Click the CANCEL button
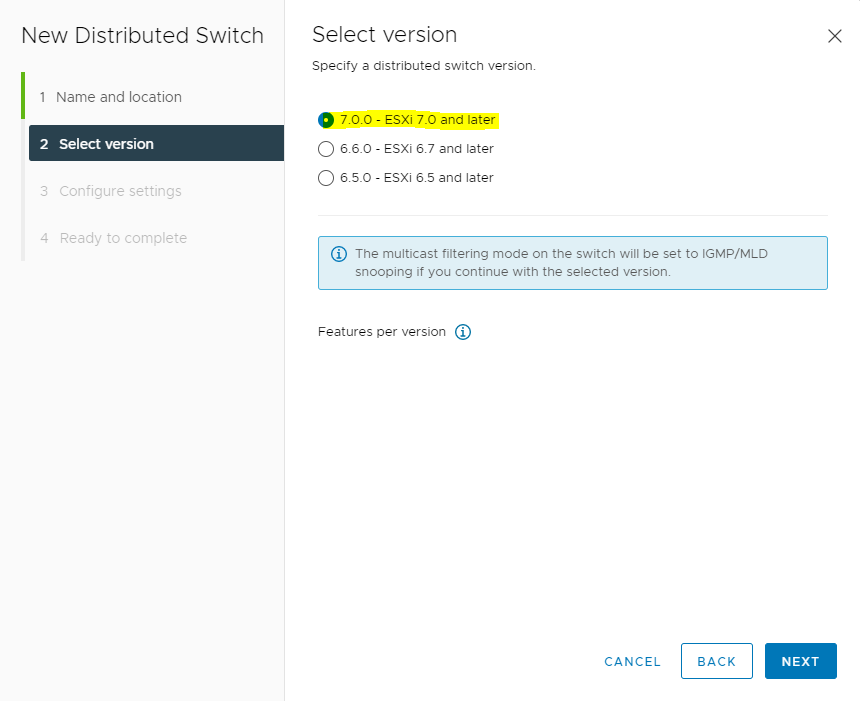 click(632, 662)
